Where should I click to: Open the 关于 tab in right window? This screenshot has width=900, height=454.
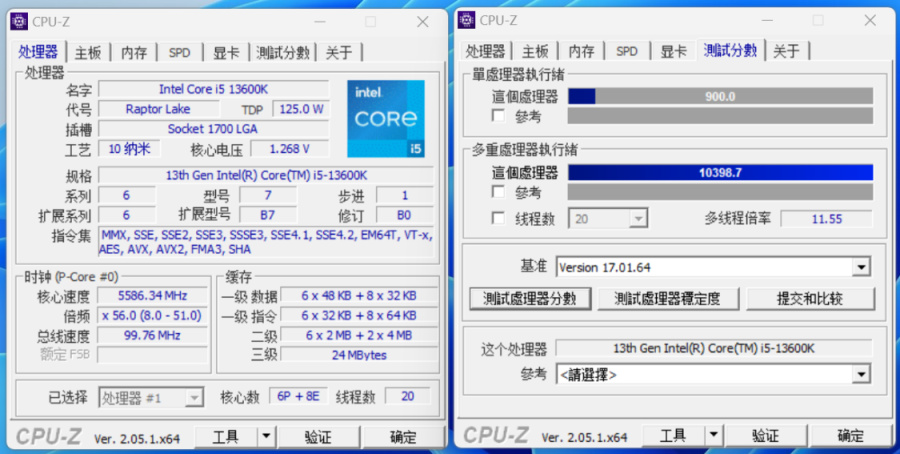(x=786, y=52)
